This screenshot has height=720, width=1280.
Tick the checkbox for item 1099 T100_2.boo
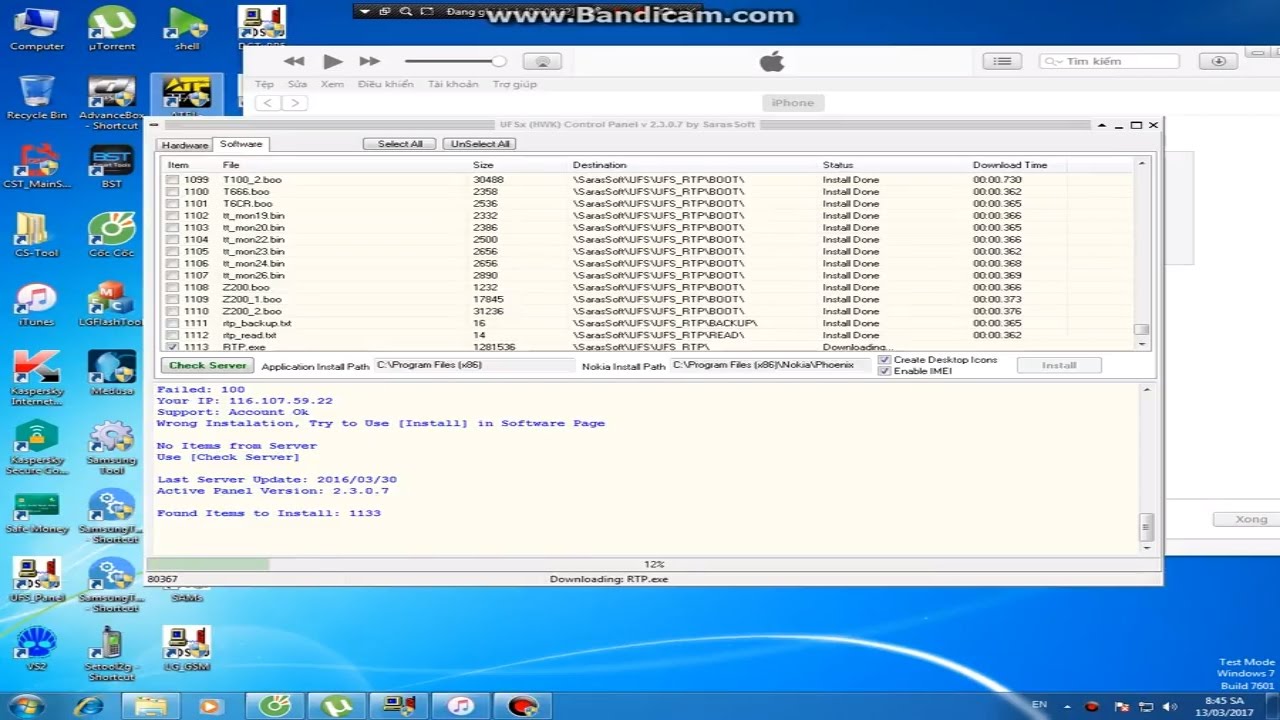[173, 180]
